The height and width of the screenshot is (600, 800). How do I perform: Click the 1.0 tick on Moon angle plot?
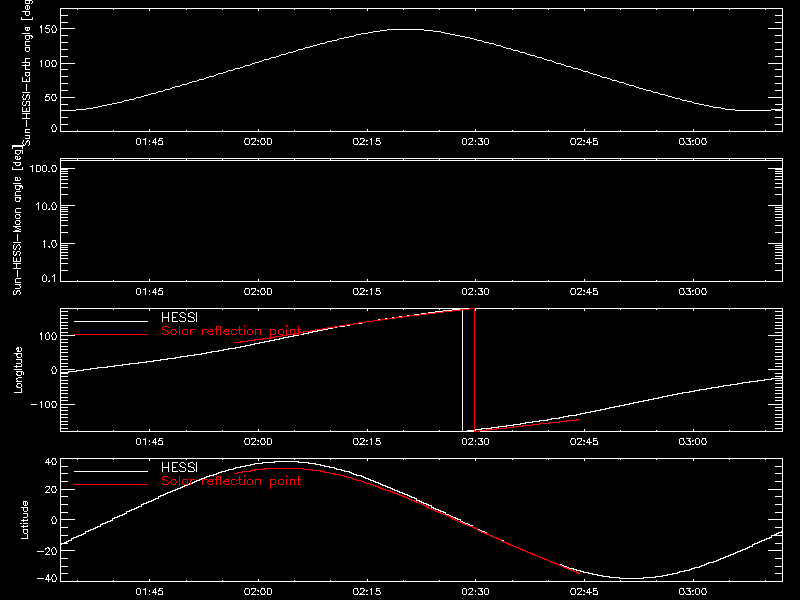click(x=49, y=244)
